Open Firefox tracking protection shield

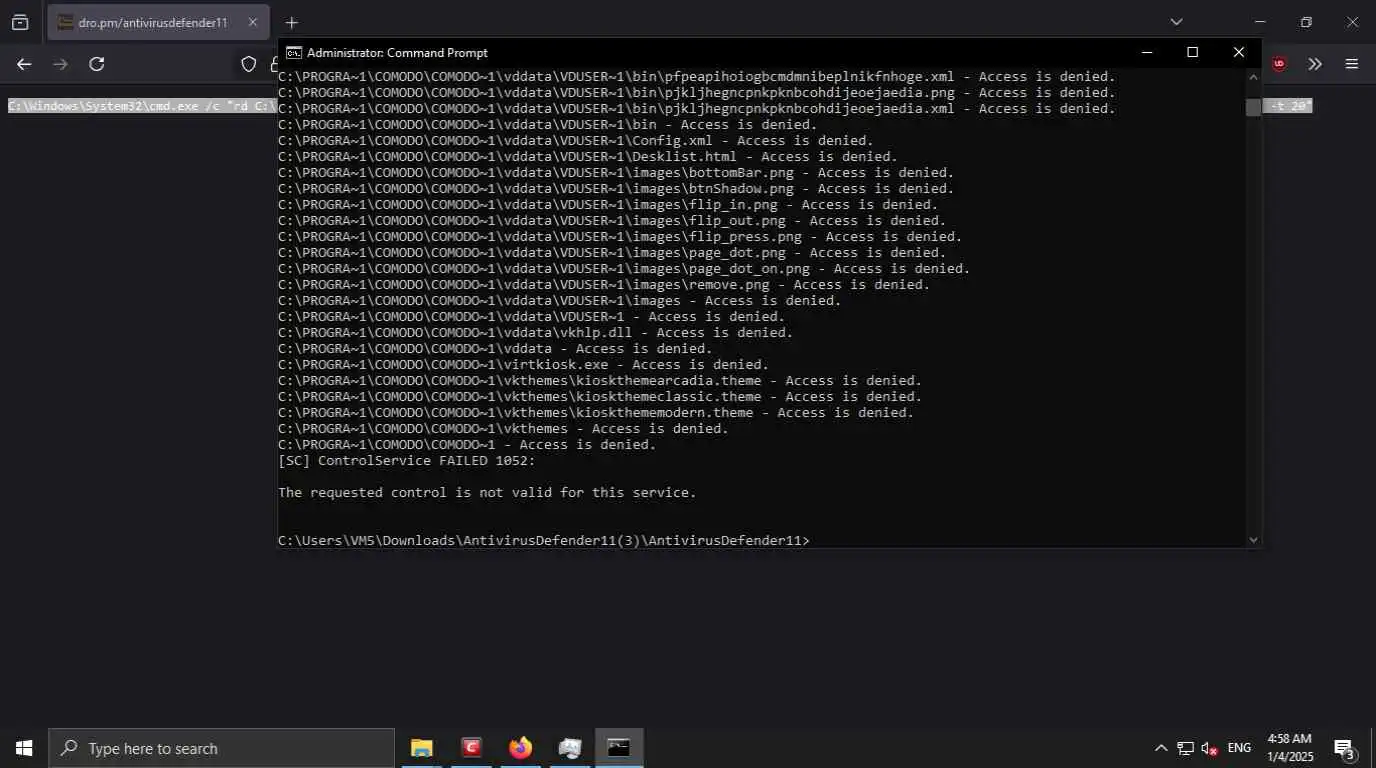coord(249,64)
